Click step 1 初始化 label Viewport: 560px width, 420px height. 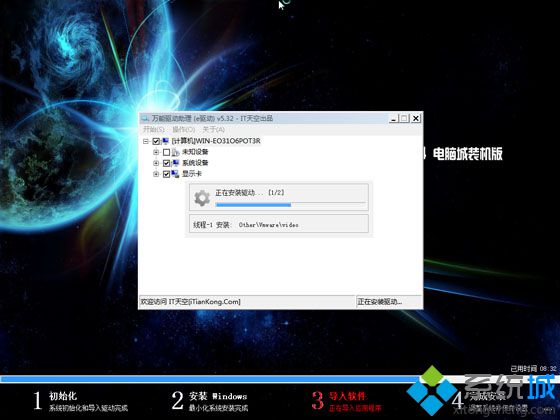click(63, 396)
